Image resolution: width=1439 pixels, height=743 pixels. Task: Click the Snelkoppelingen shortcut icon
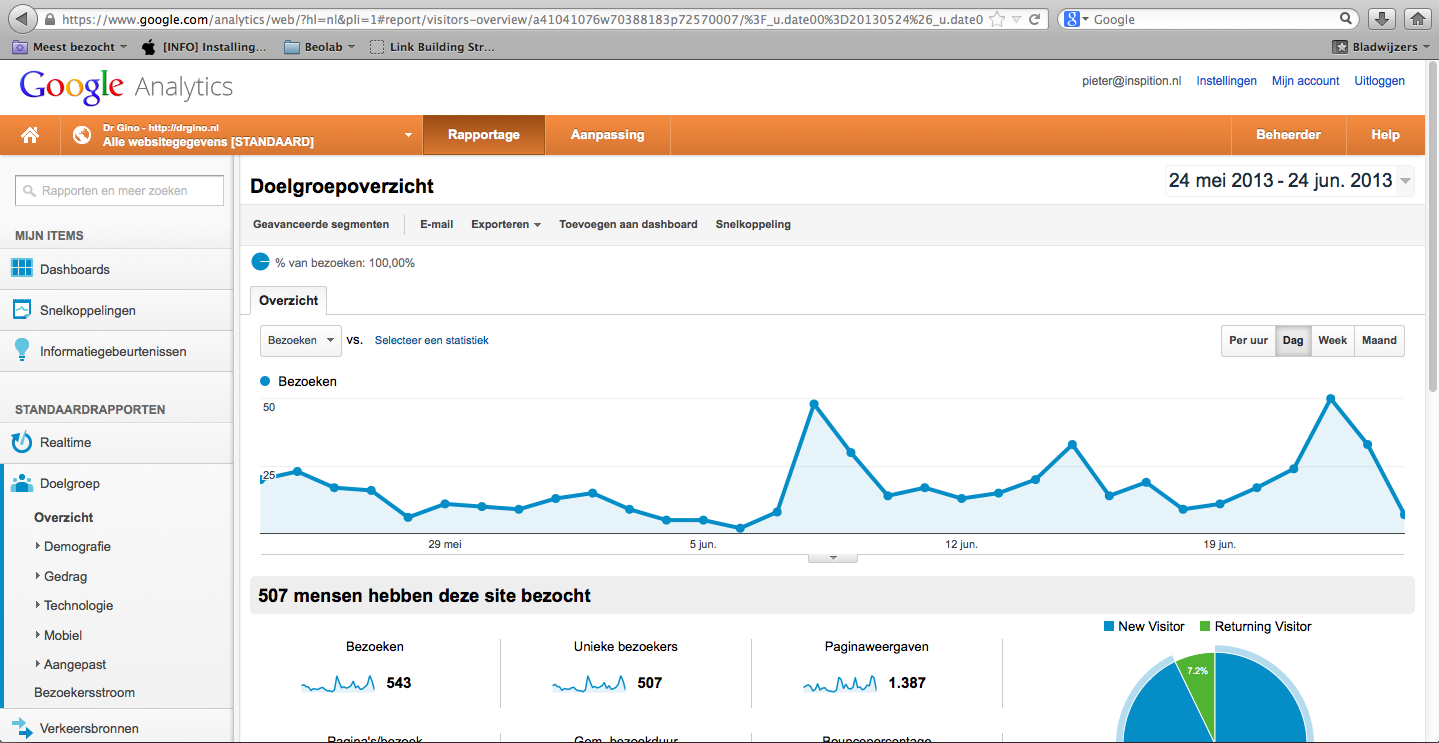click(22, 310)
